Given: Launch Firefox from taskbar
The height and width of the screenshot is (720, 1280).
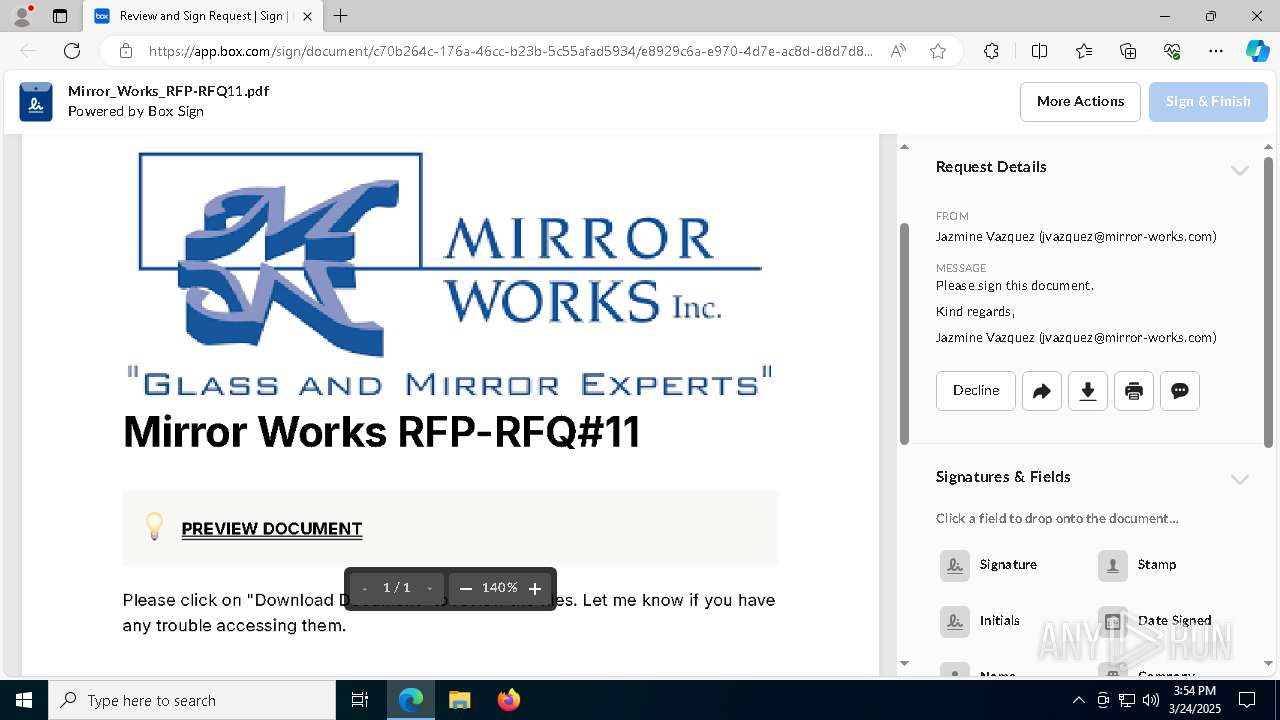Looking at the screenshot, I should (x=508, y=700).
